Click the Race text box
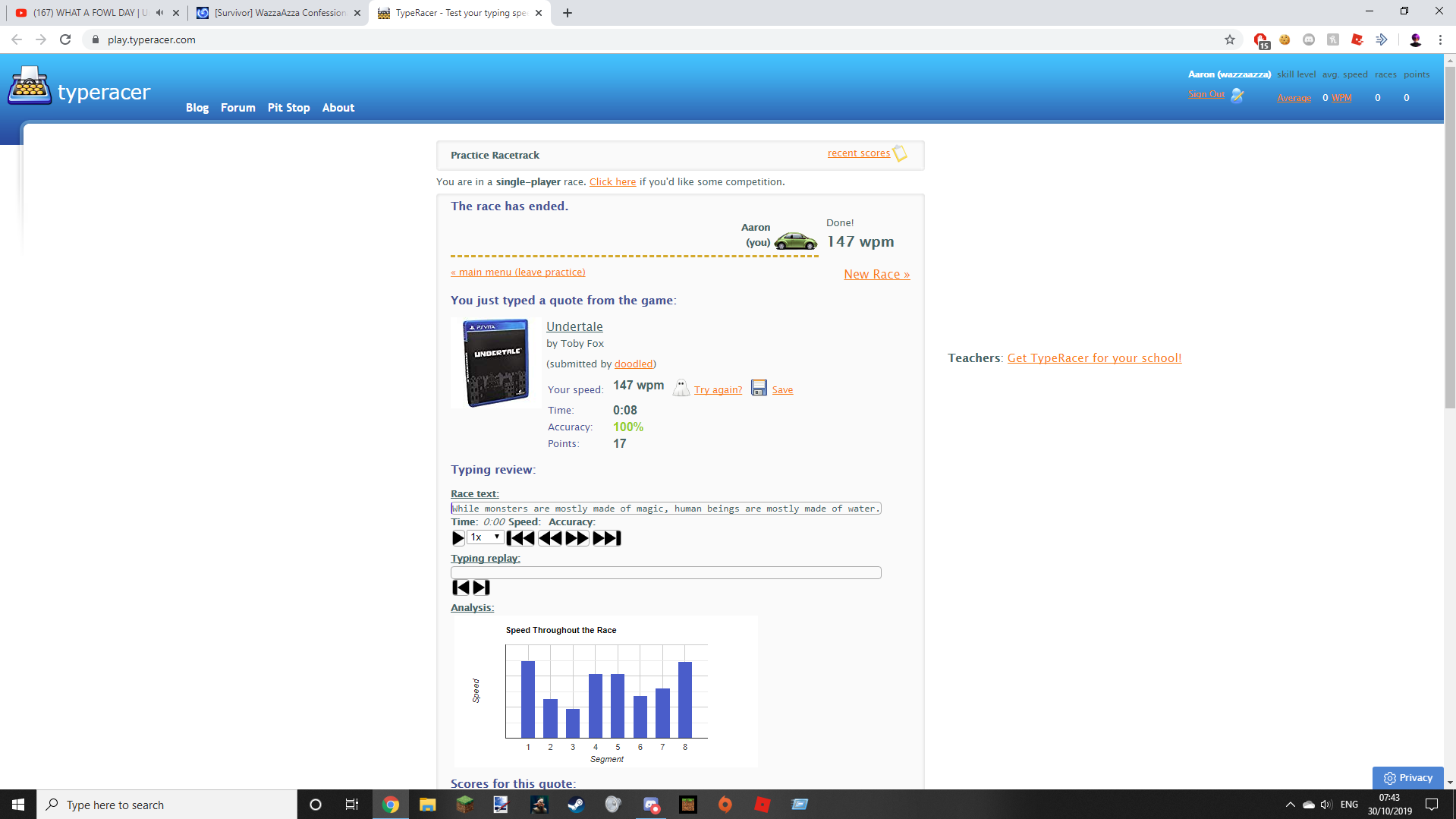This screenshot has width=1456, height=819. tap(665, 509)
